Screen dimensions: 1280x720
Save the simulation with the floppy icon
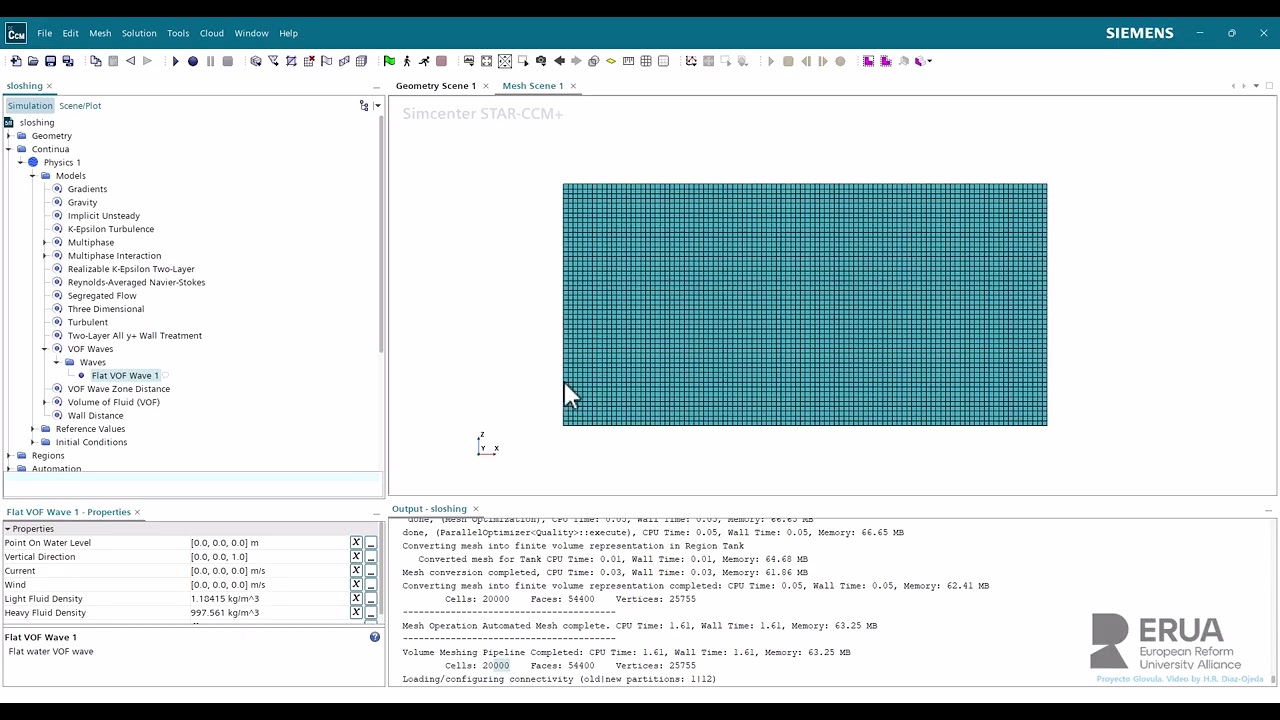(51, 61)
